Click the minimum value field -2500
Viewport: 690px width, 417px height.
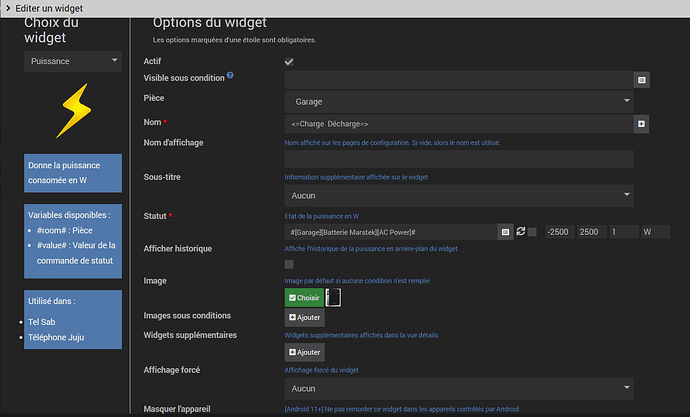coord(560,232)
